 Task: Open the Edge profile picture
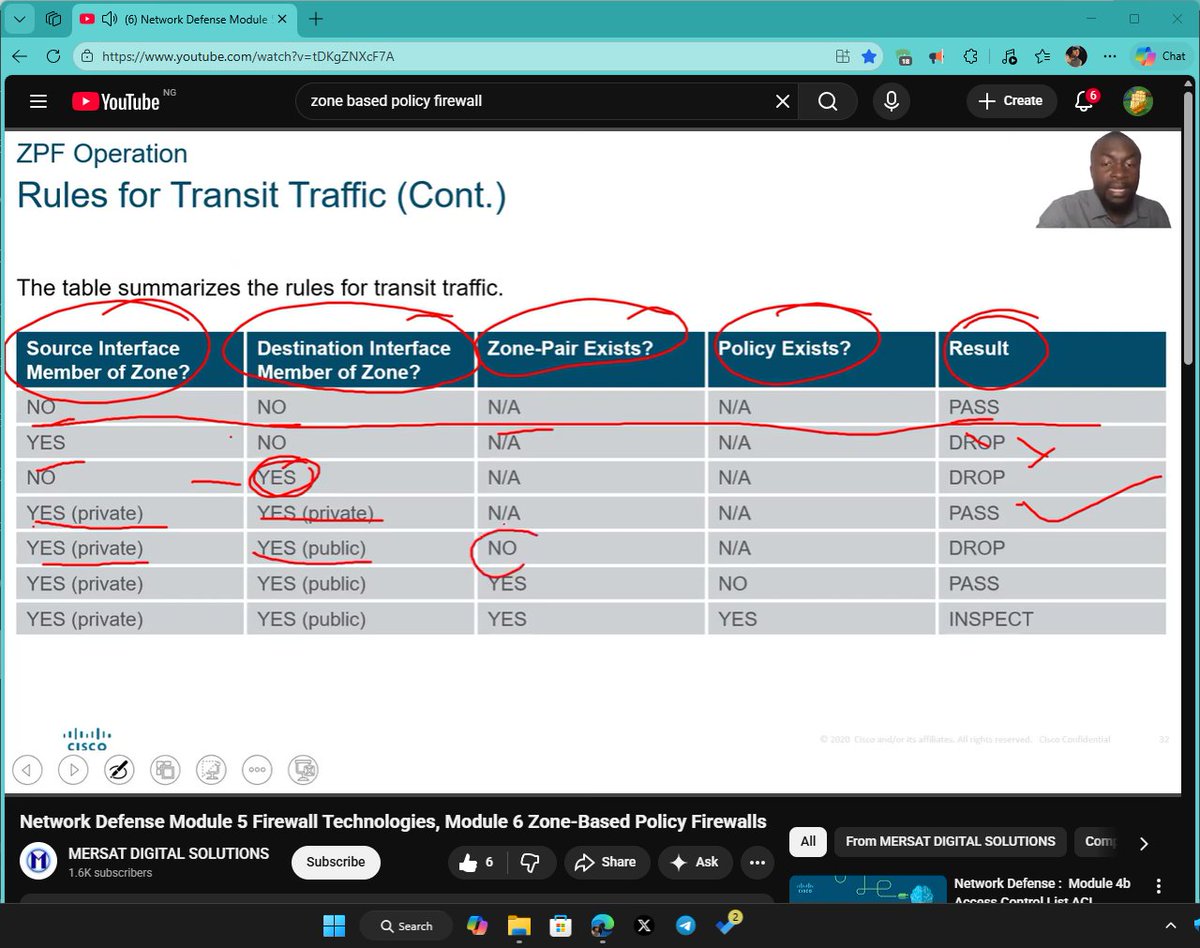pyautogui.click(x=1076, y=57)
